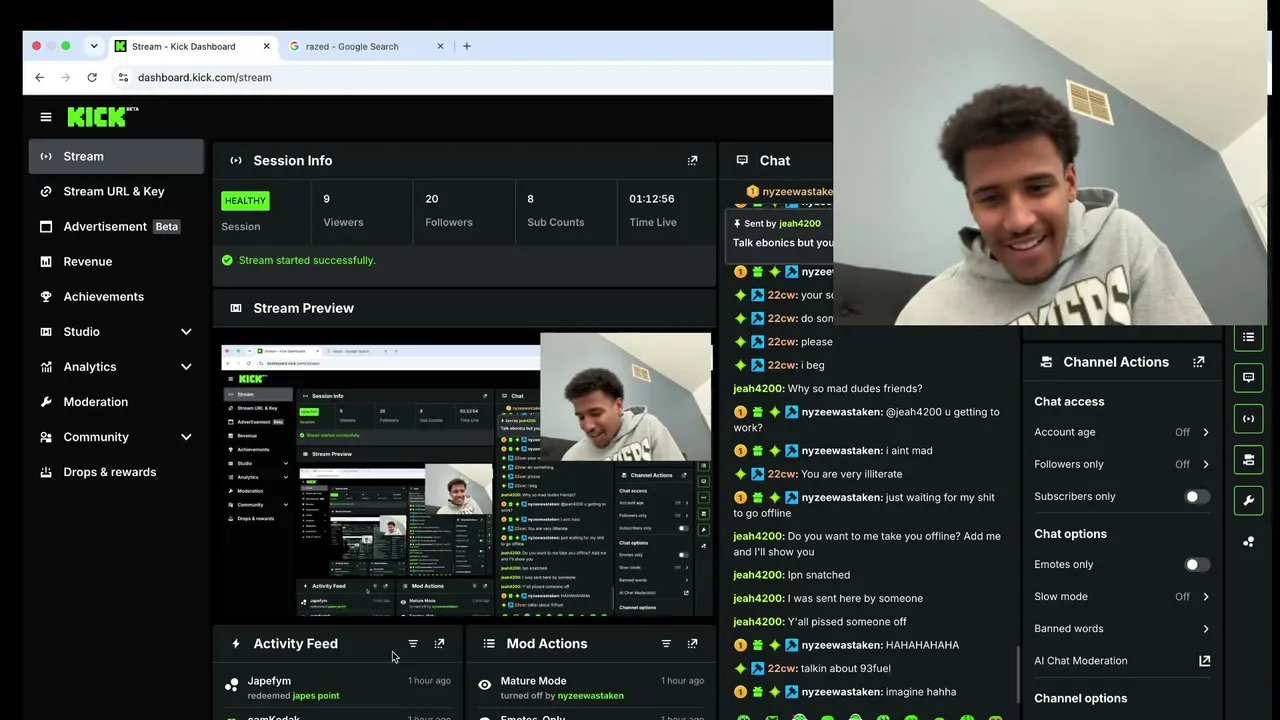
Task: Click the HEALTHY session status badge
Action: [x=245, y=201]
